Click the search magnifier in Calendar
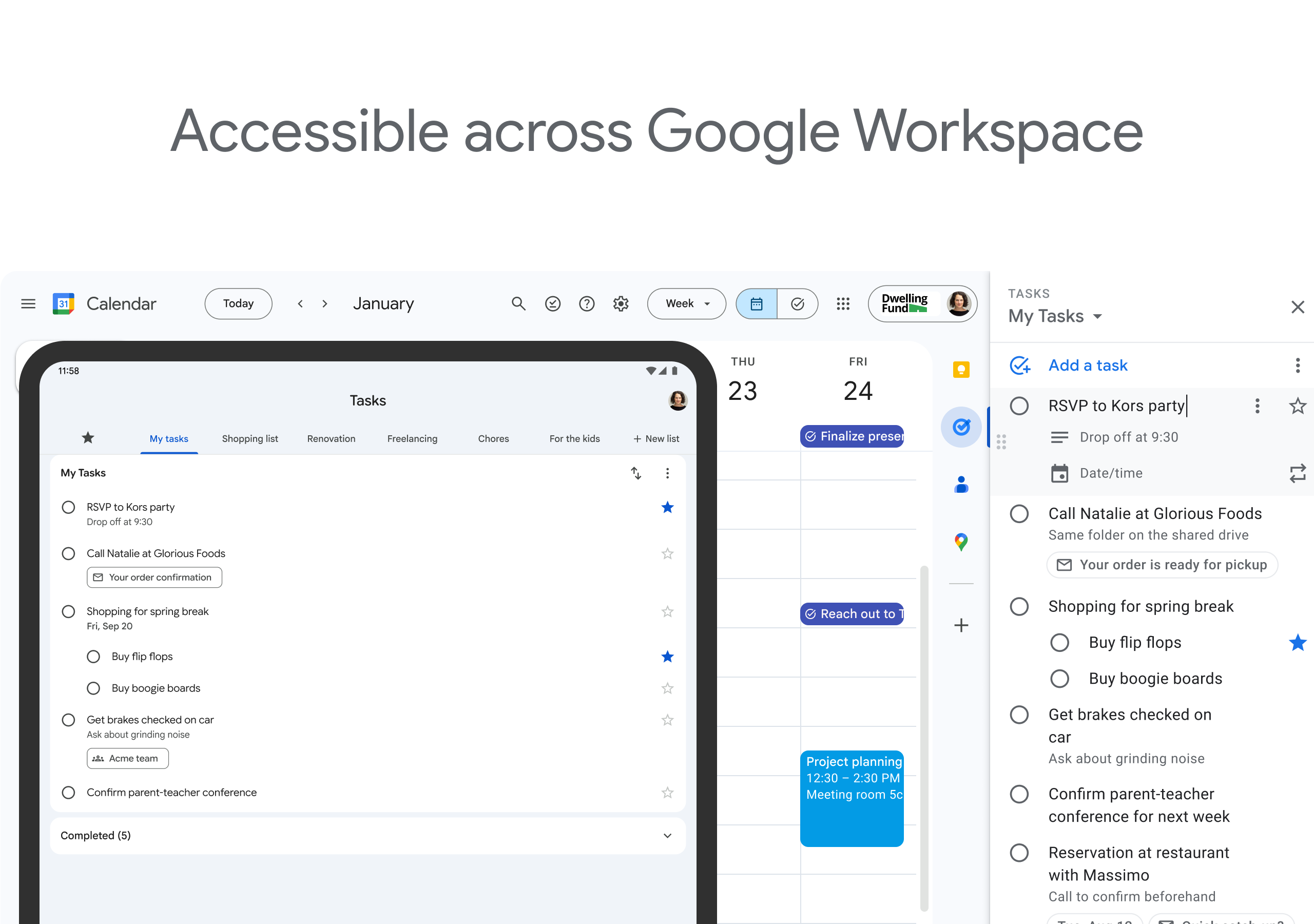This screenshot has width=1314, height=924. click(x=518, y=303)
